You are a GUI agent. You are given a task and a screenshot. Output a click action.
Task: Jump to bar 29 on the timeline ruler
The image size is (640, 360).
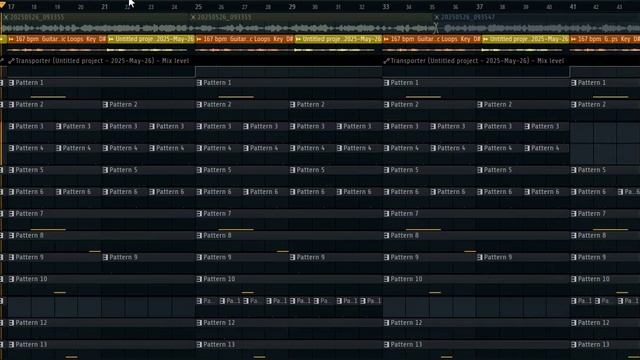[x=292, y=7]
